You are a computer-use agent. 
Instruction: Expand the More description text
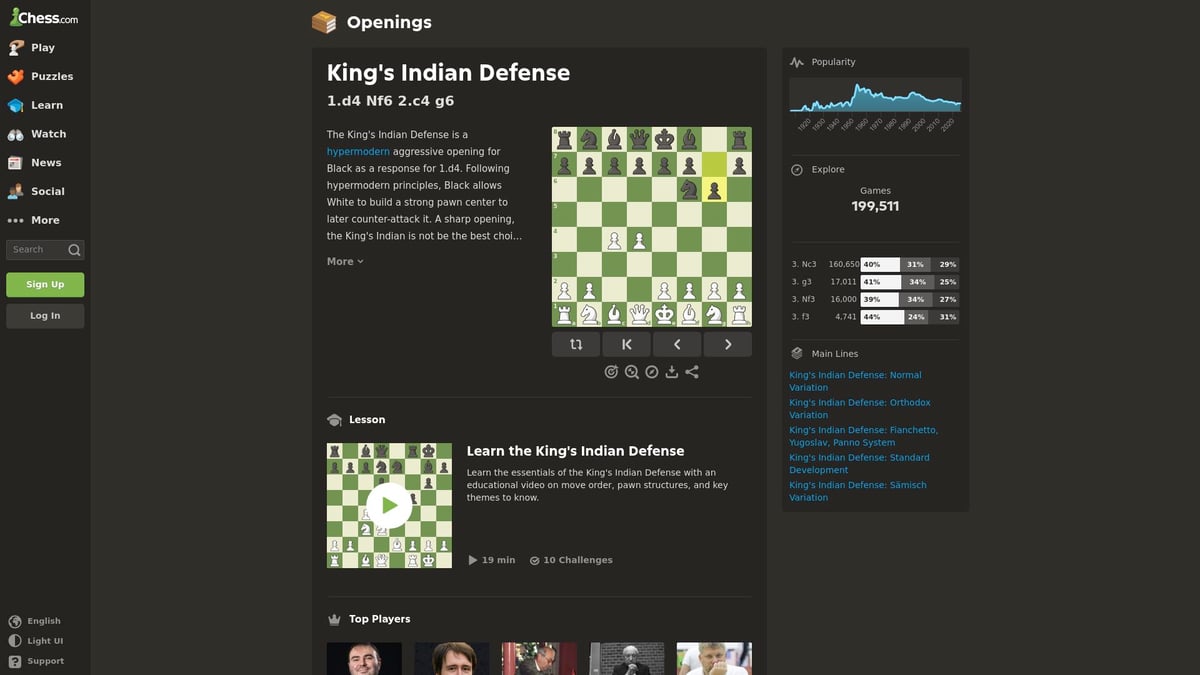(x=344, y=261)
